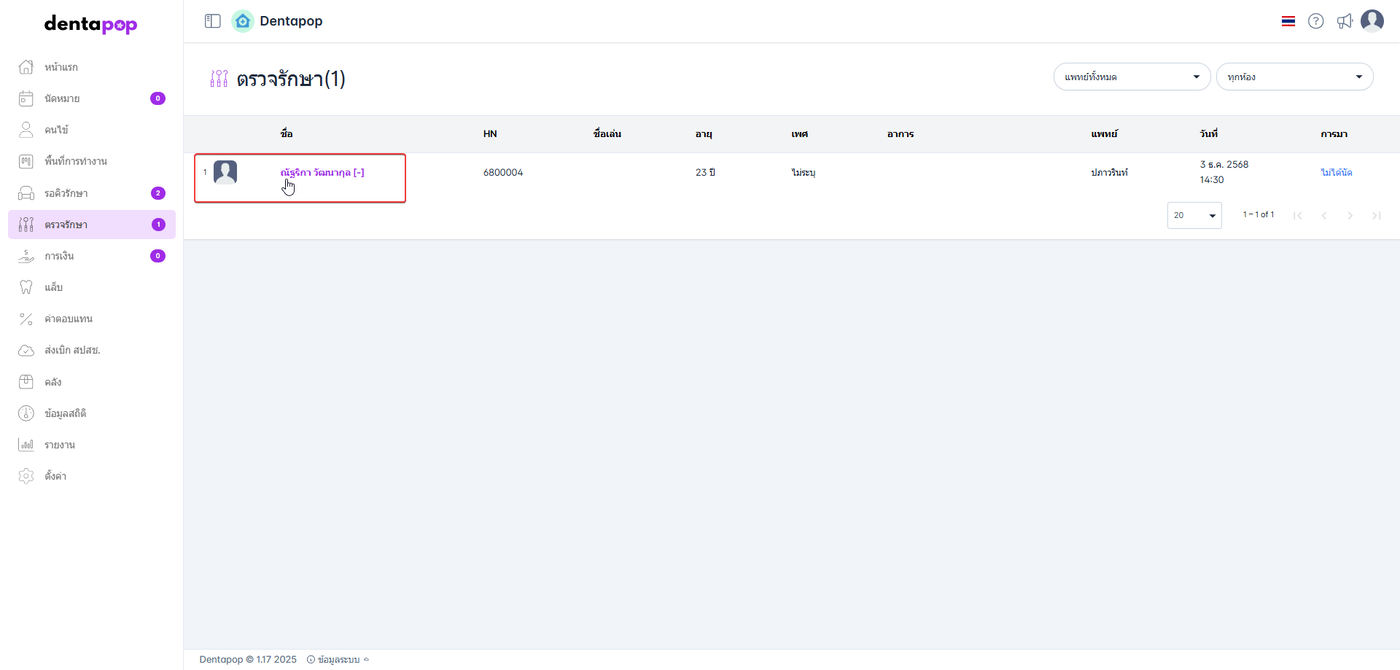Click the อายุ column header
1400x670 pixels.
704,133
